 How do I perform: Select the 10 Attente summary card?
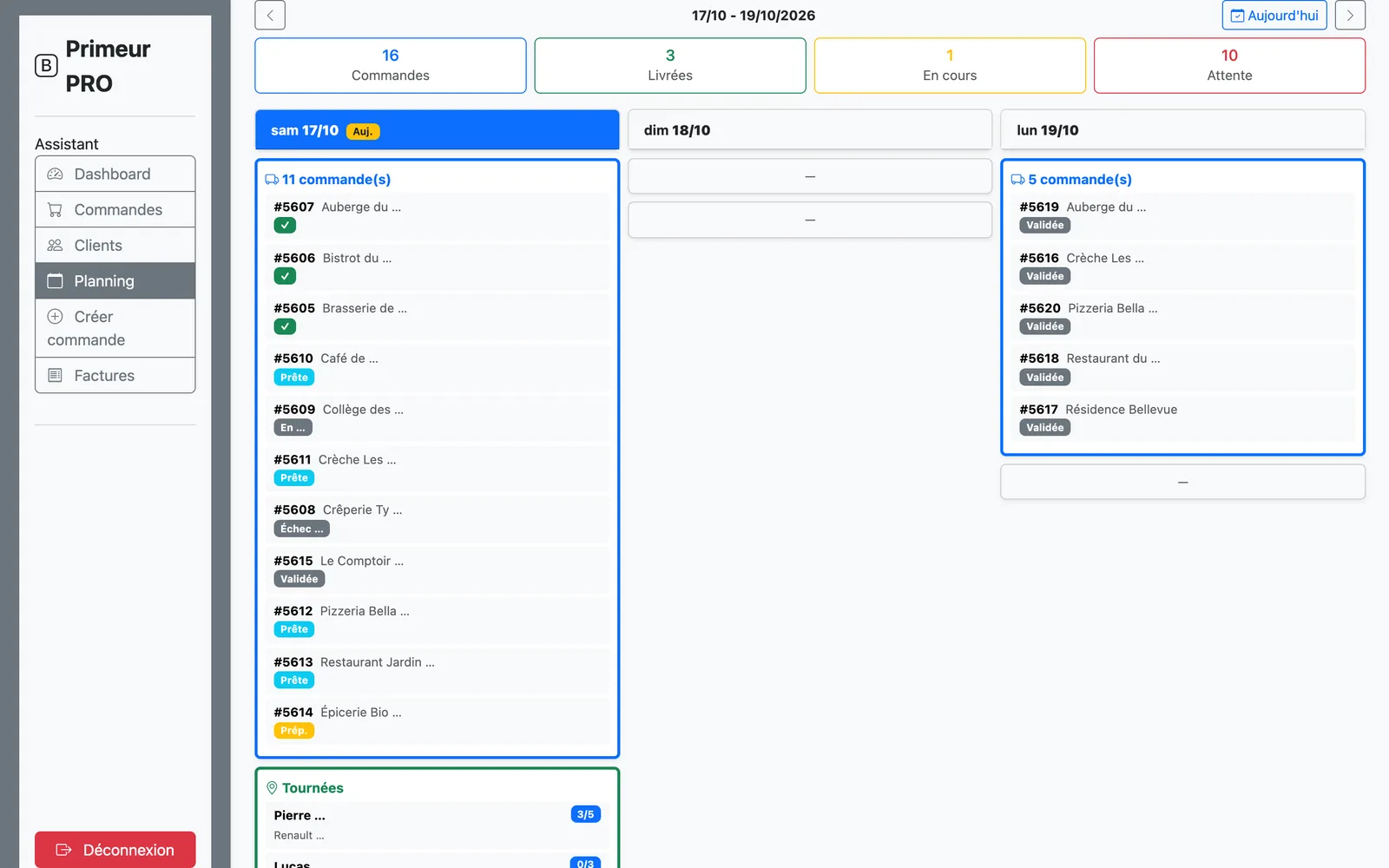pyautogui.click(x=1229, y=65)
